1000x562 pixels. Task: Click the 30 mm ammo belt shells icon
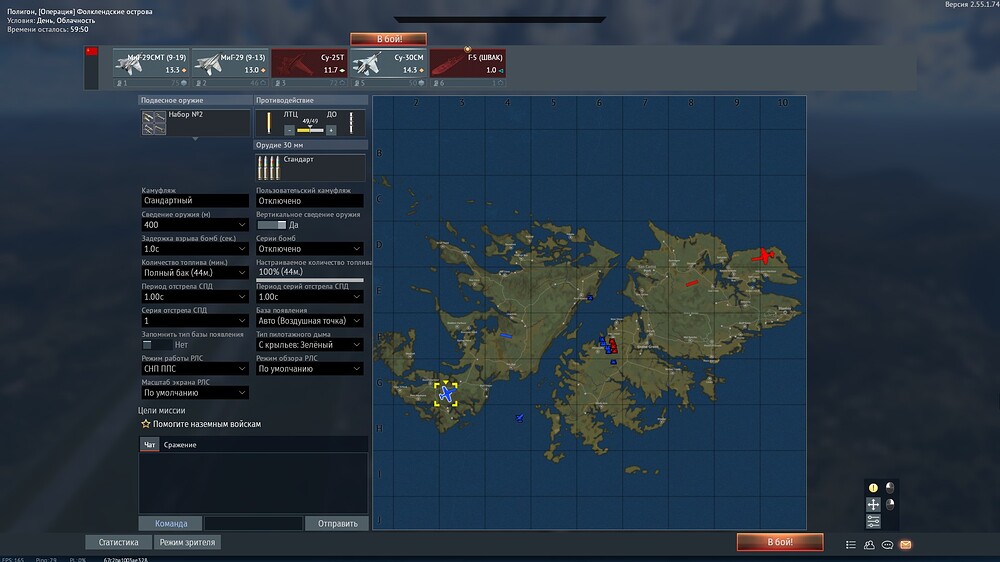coord(268,168)
